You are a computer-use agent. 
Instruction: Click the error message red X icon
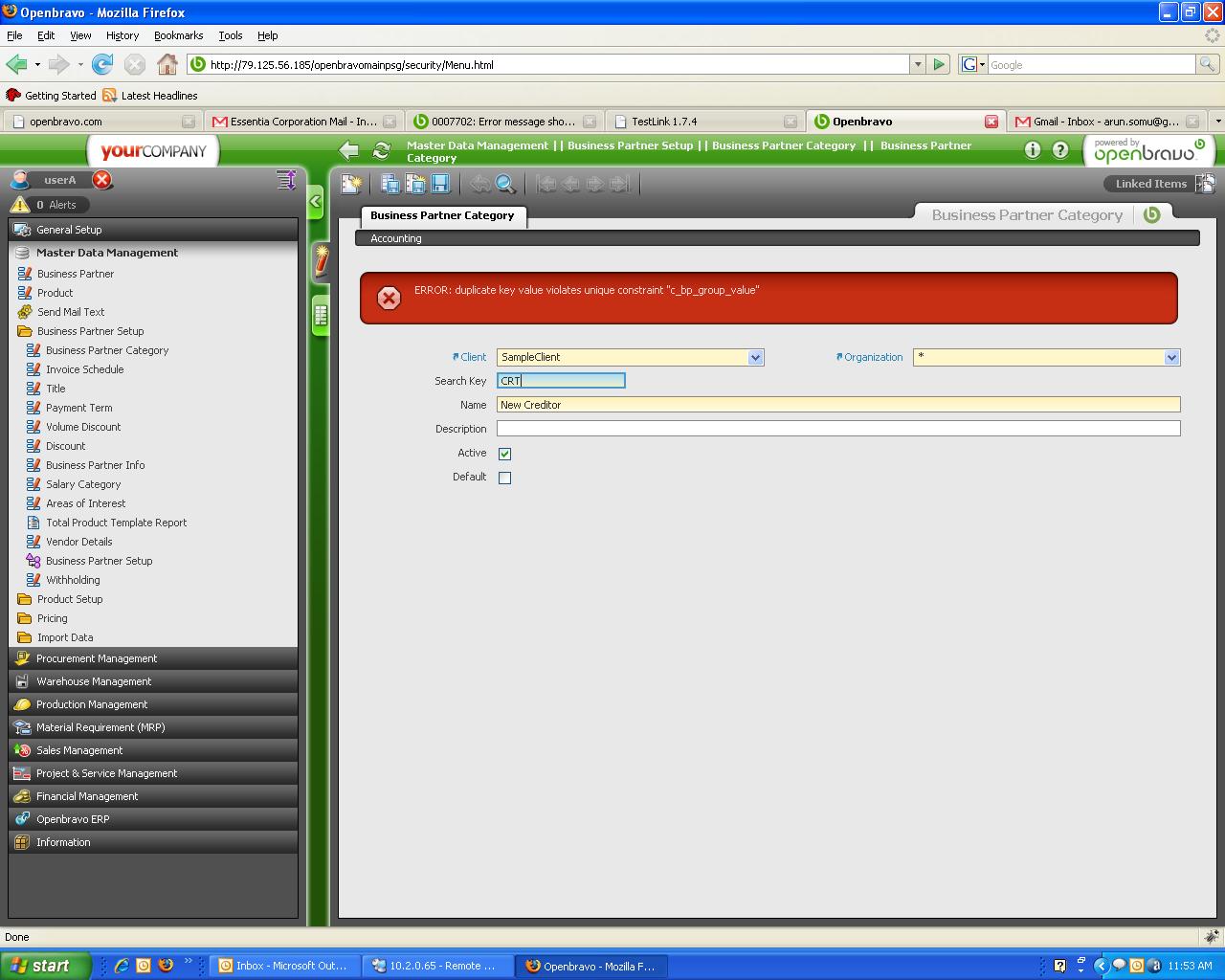coord(389,299)
